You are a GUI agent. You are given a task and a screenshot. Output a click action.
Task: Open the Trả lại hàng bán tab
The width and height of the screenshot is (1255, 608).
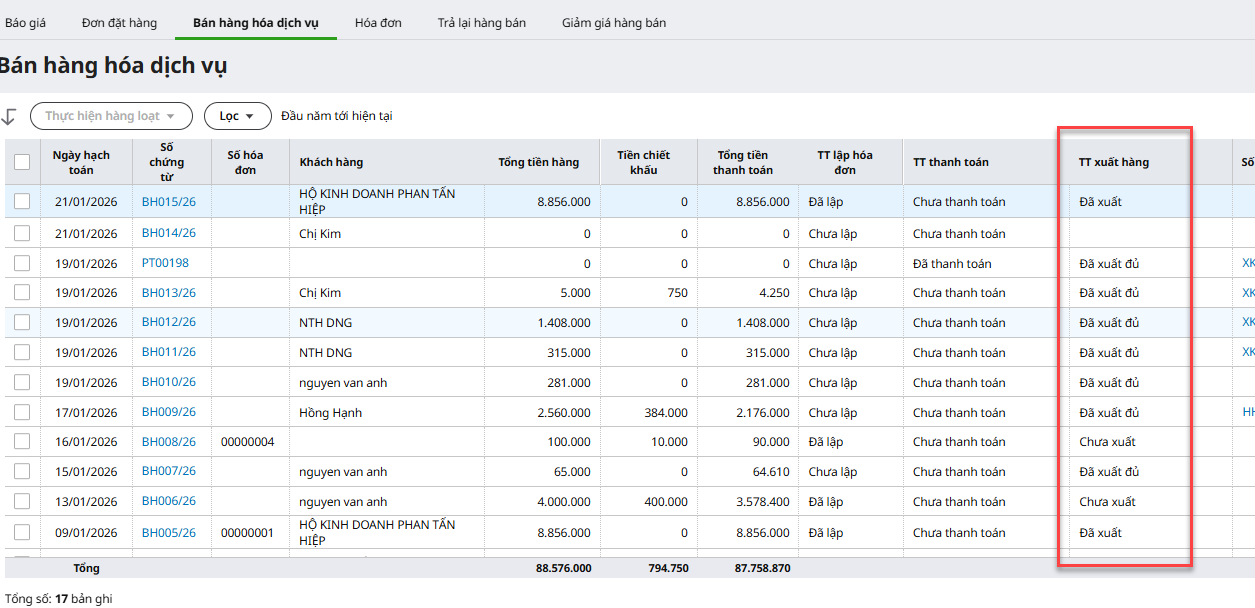click(x=481, y=22)
